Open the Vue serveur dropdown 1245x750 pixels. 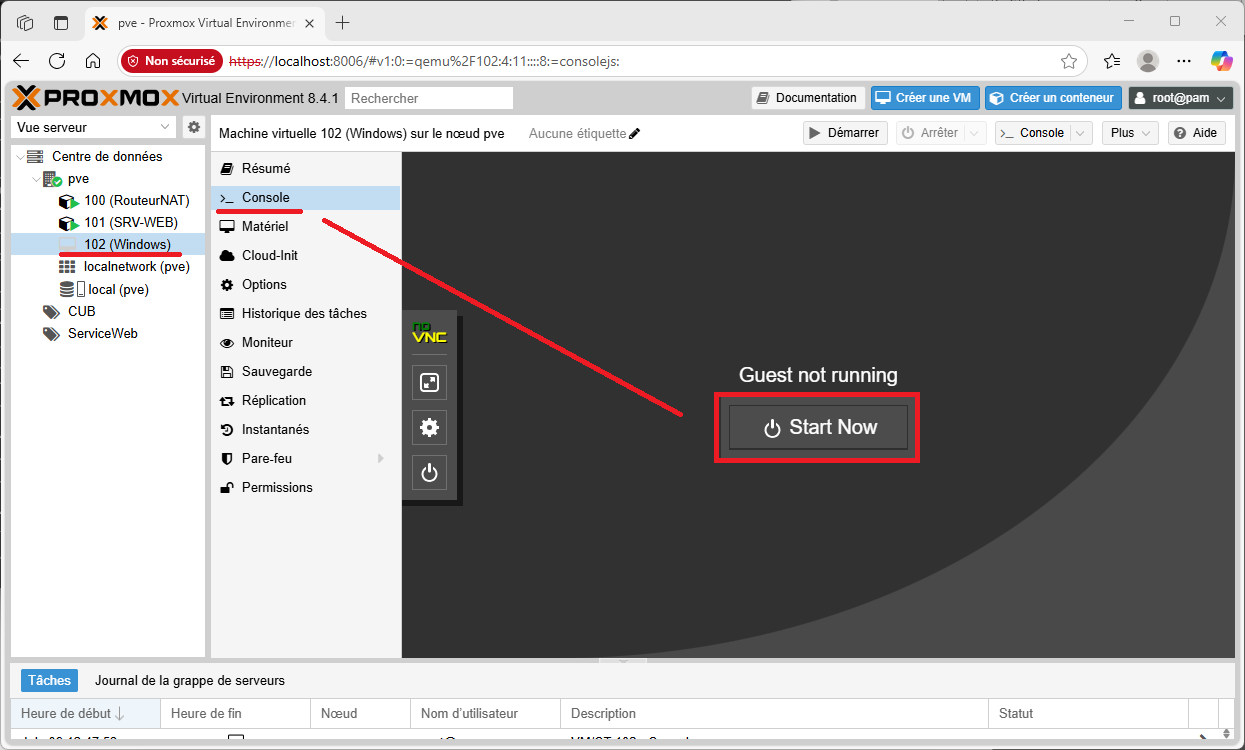(x=95, y=127)
